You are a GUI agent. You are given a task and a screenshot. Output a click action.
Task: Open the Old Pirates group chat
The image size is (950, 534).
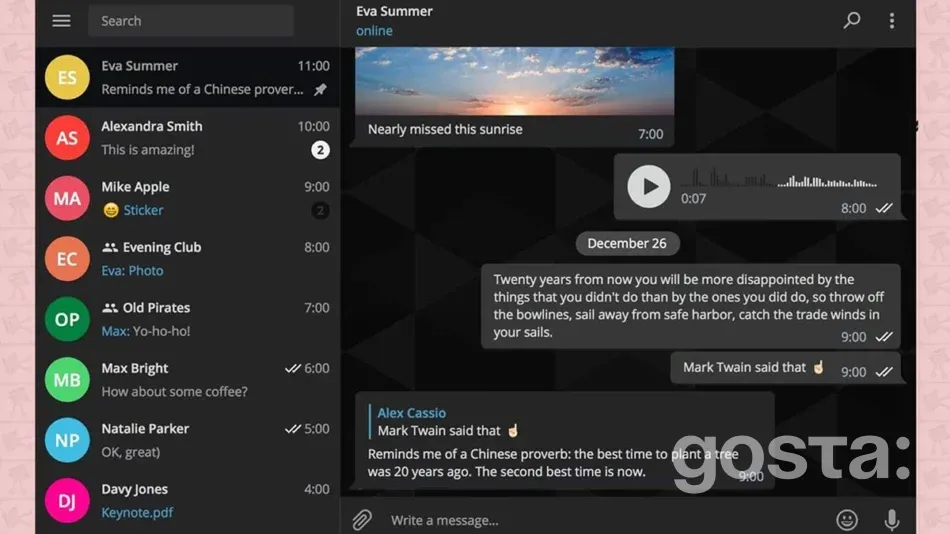tap(187, 319)
